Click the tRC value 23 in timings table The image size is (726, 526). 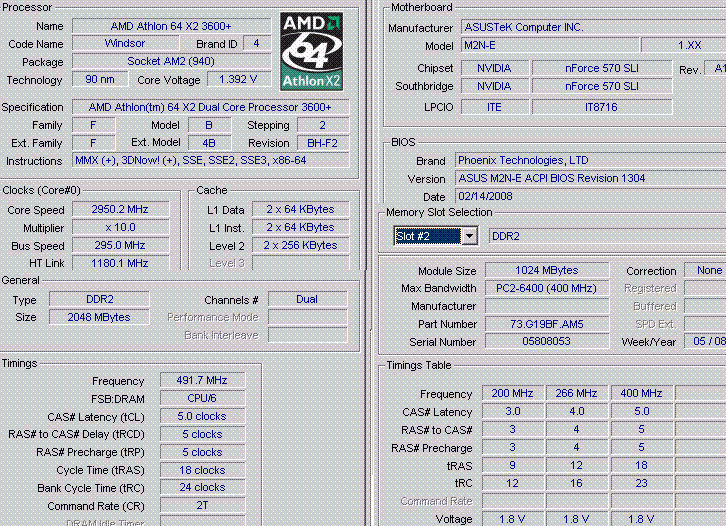click(641, 483)
